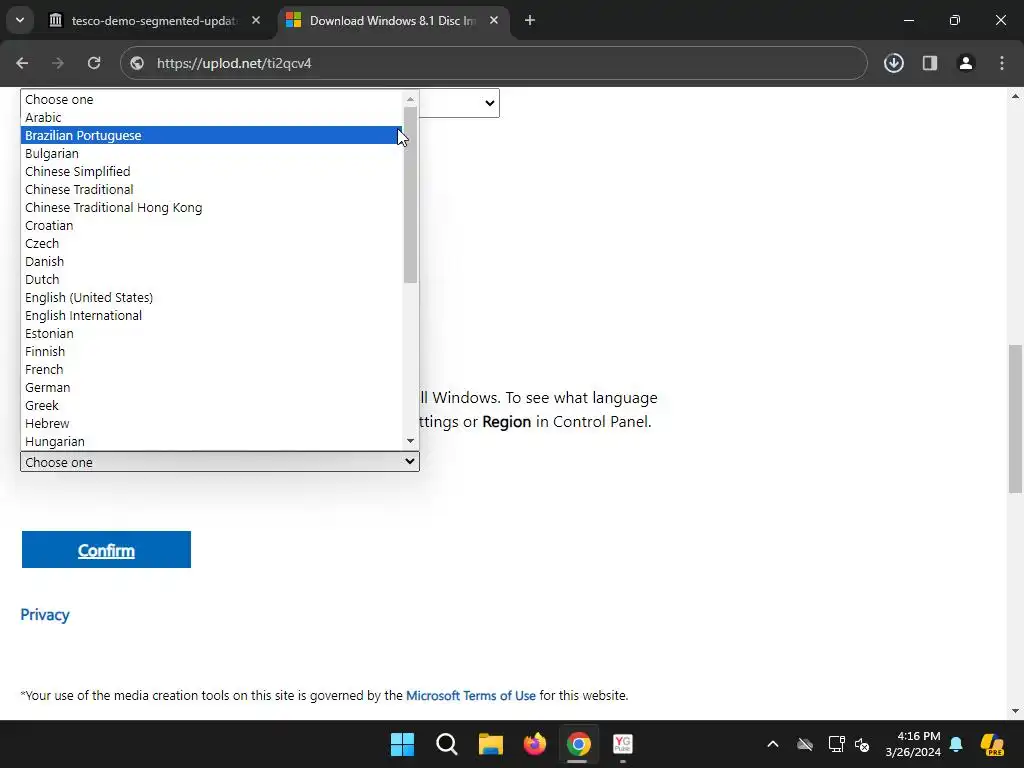The height and width of the screenshot is (768, 1024).
Task: Select Arabic from the language list
Action: [x=212, y=118]
